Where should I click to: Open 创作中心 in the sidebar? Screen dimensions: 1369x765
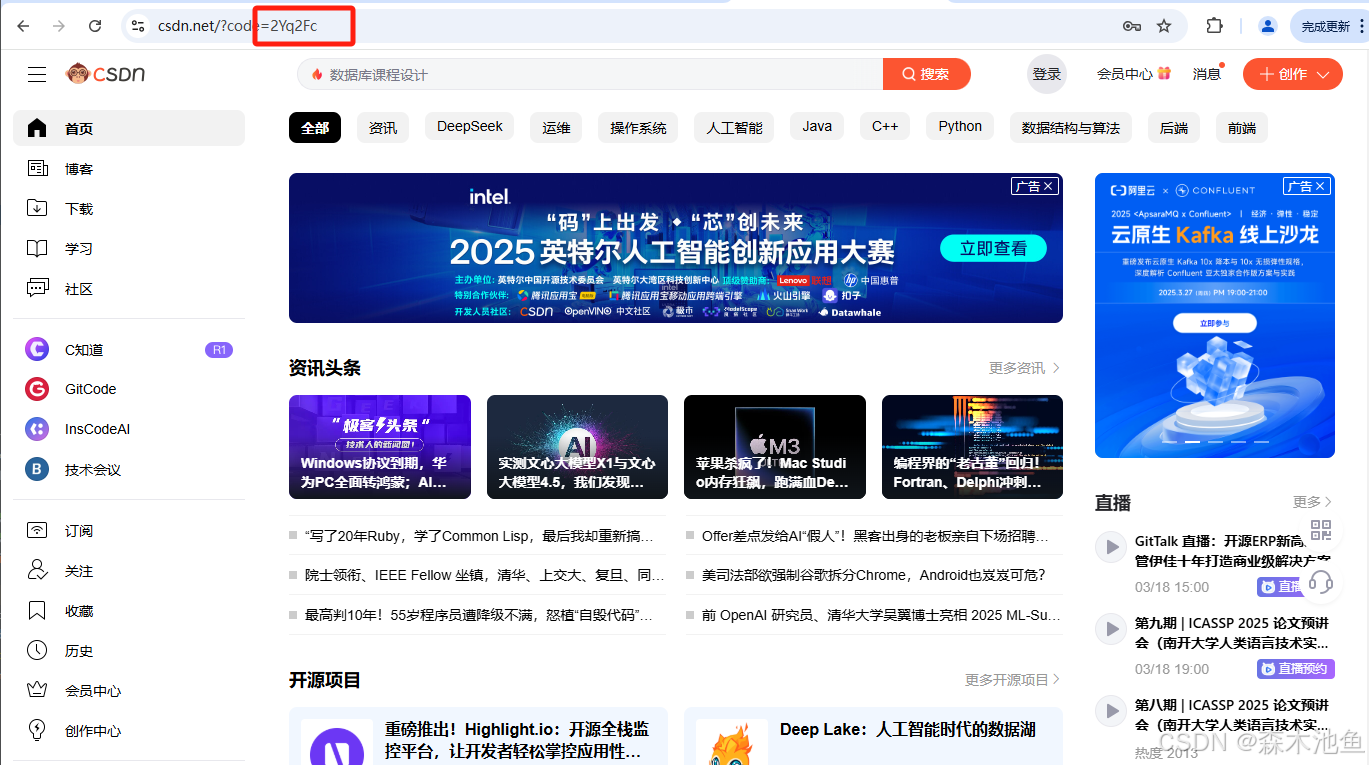pyautogui.click(x=129, y=731)
